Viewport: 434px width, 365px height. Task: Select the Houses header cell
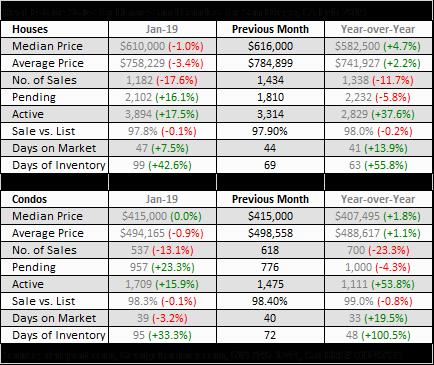(55, 29)
